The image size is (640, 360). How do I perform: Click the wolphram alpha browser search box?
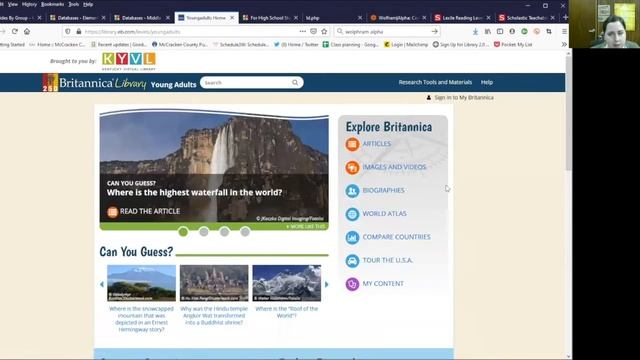pyautogui.click(x=386, y=31)
